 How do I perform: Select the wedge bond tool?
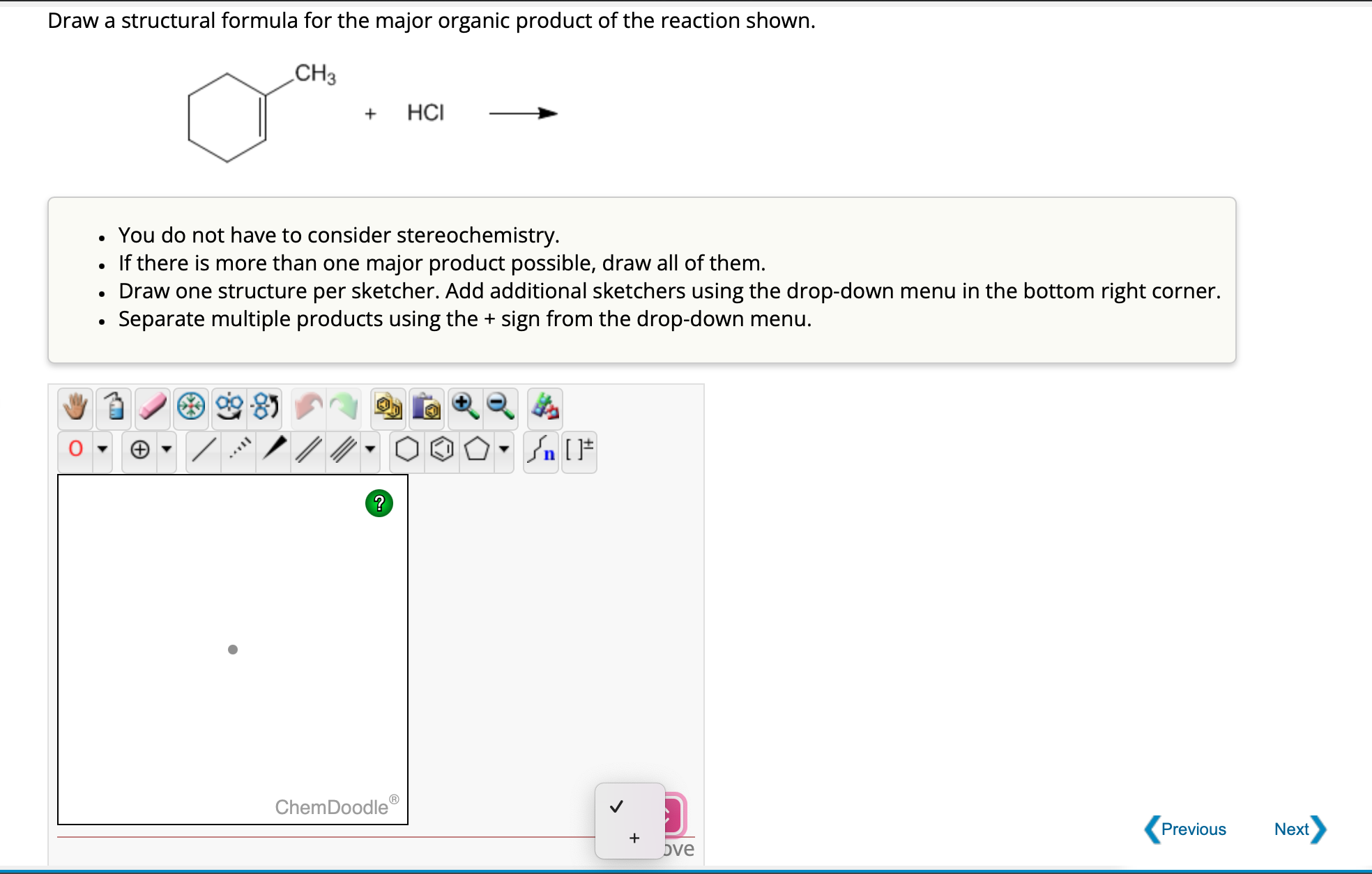pyautogui.click(x=272, y=451)
